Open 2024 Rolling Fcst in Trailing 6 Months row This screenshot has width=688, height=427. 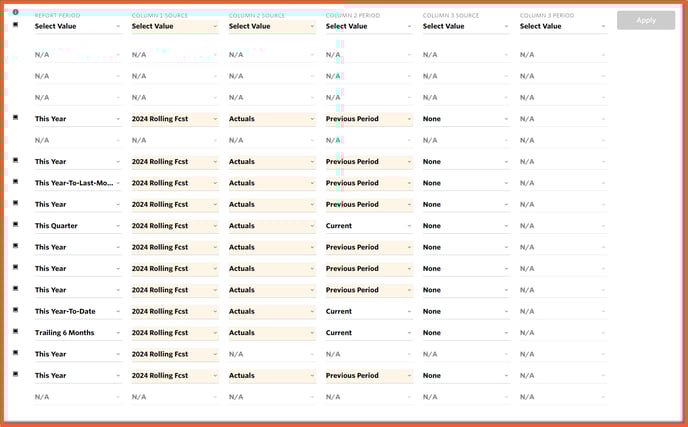tap(175, 333)
